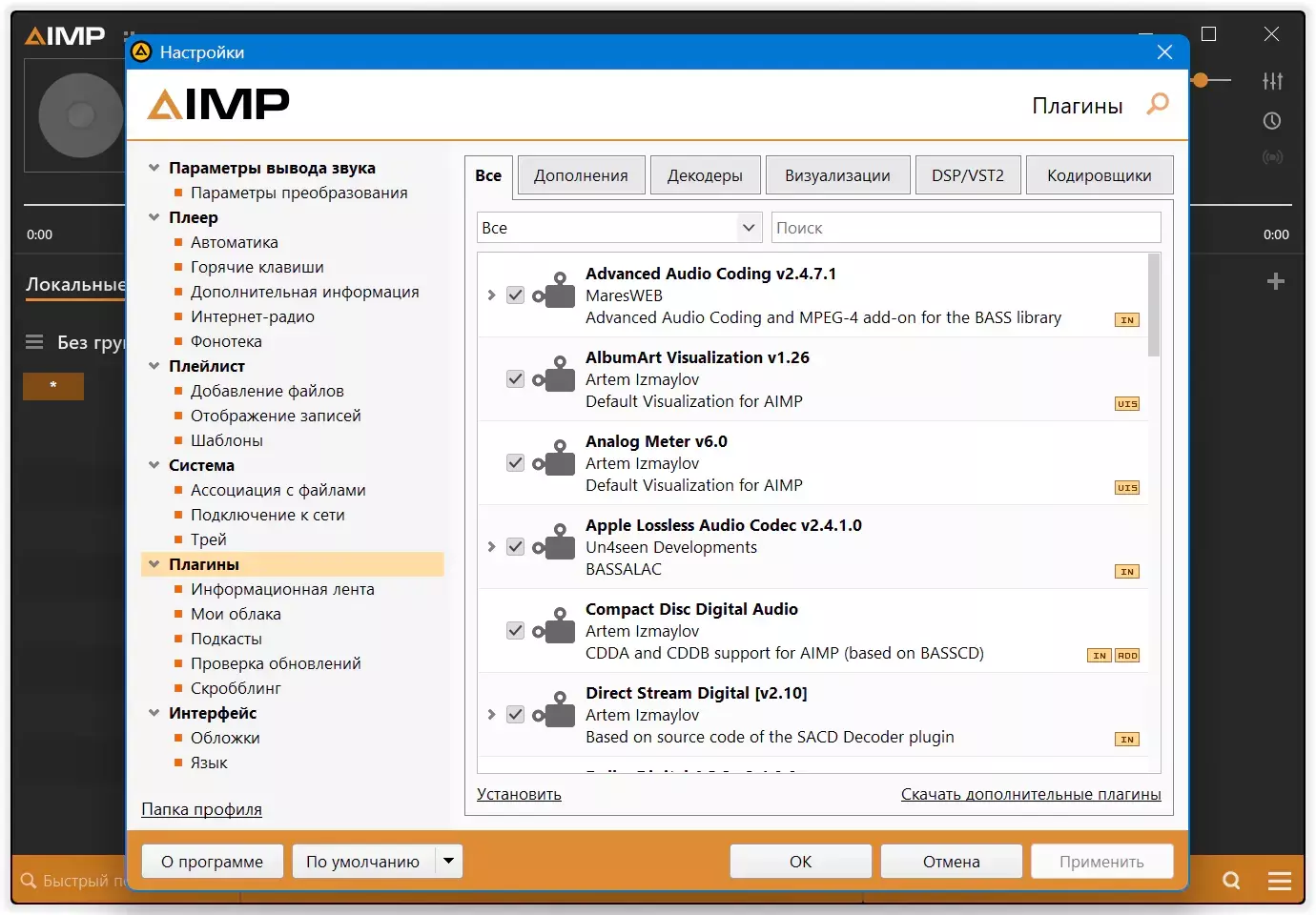The height and width of the screenshot is (915, 1316).
Task: Disable the Direct Stream Digital plugin checkbox
Action: coord(515,715)
